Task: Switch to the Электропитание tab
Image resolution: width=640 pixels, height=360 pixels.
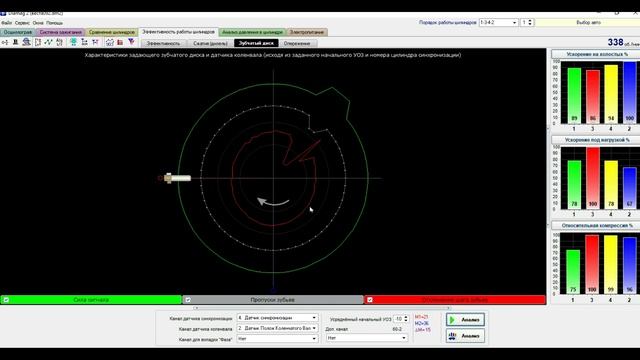Action: pos(307,32)
